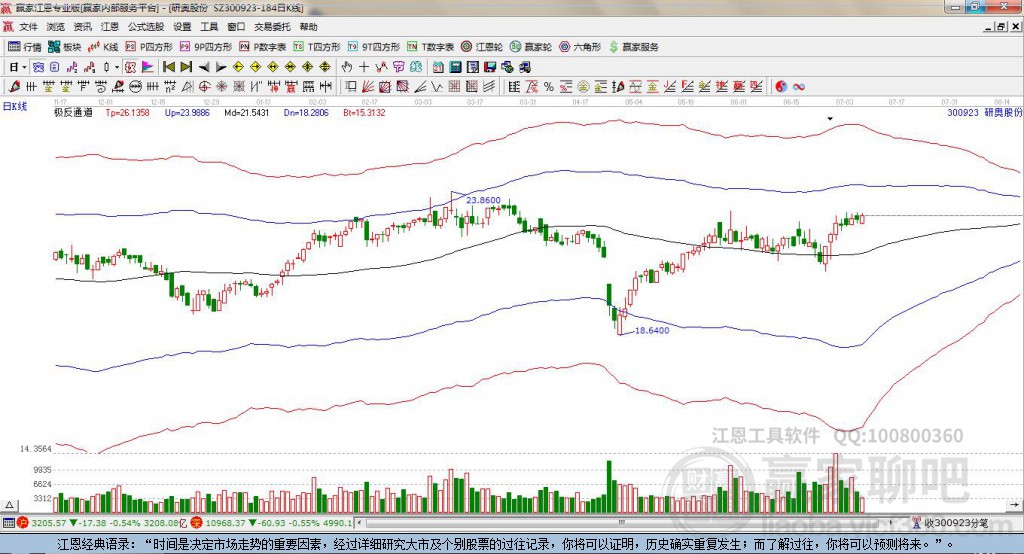
Task: Click the colored flag icon
Action: coord(148,67)
